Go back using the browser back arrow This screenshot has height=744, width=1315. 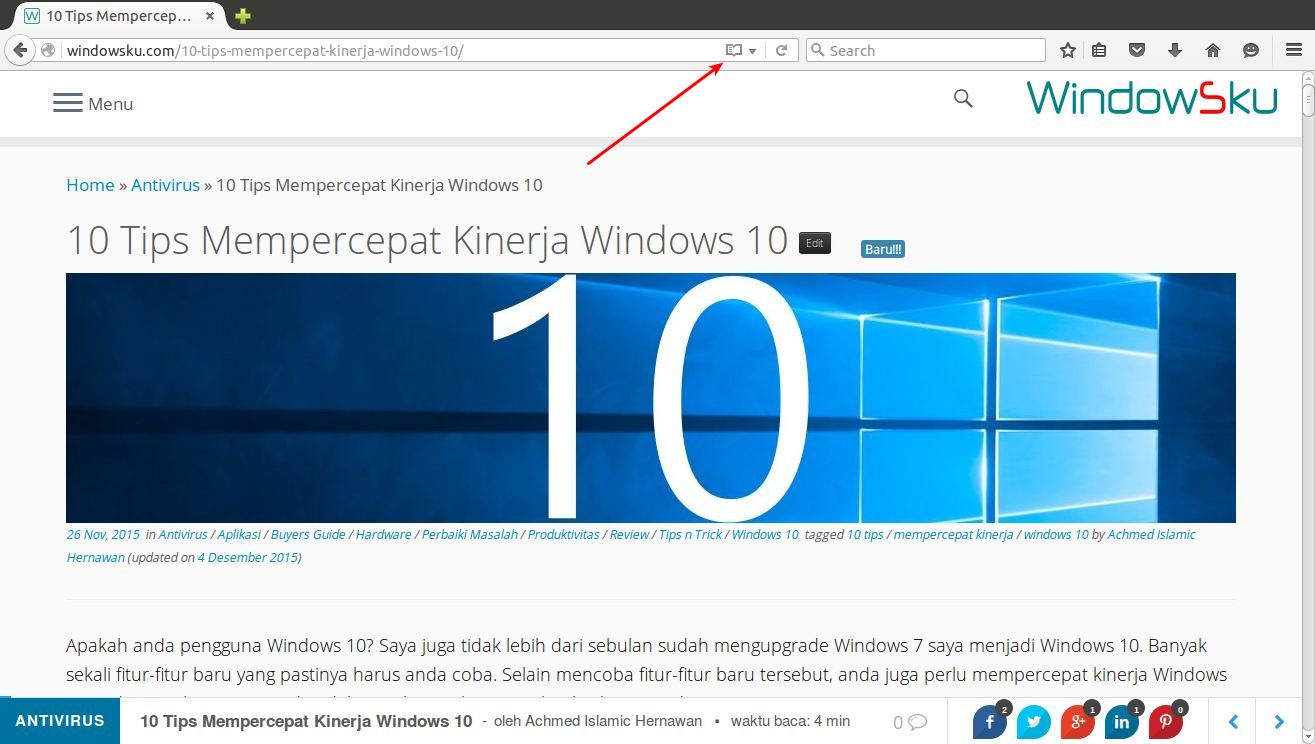[x=20, y=50]
